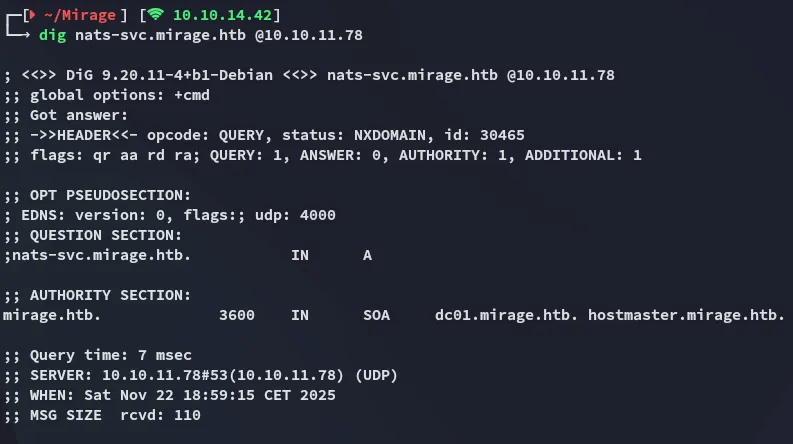Click the SERVER 10.10.11.78#53 line

point(200,375)
